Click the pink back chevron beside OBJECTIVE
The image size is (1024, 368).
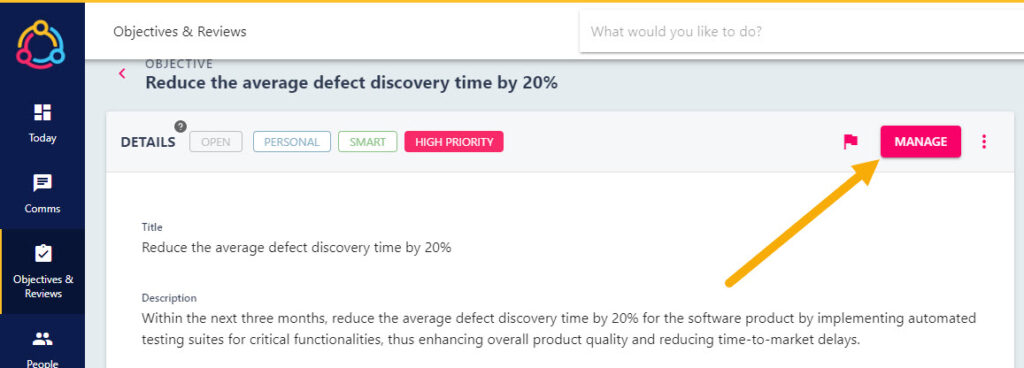tap(122, 74)
